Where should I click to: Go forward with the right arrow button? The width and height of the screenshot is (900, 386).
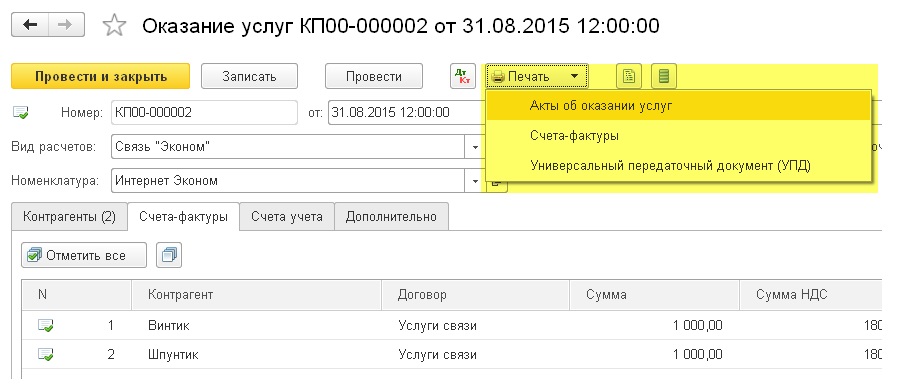[67, 25]
